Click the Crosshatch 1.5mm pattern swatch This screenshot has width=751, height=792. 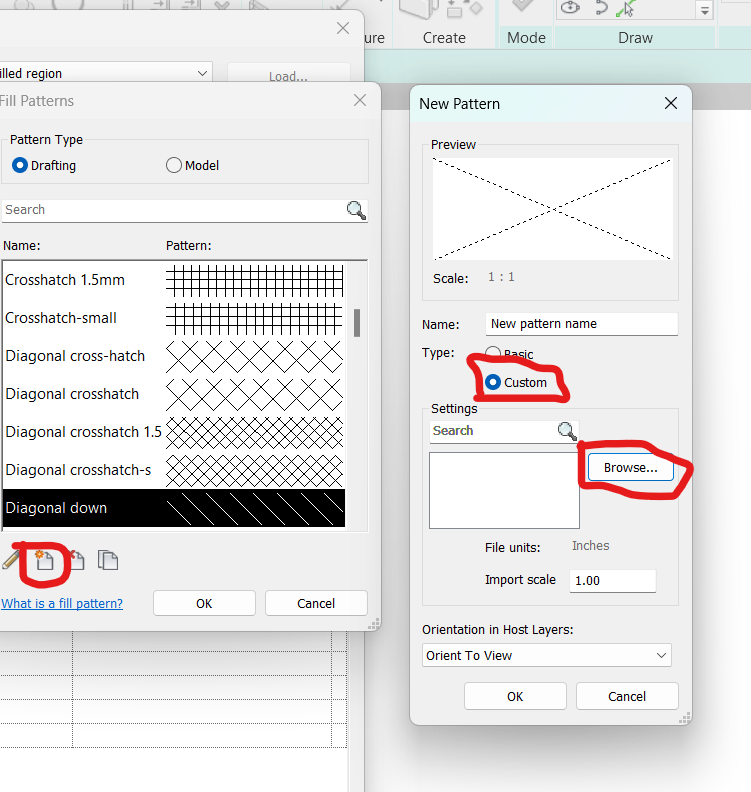[x=255, y=280]
